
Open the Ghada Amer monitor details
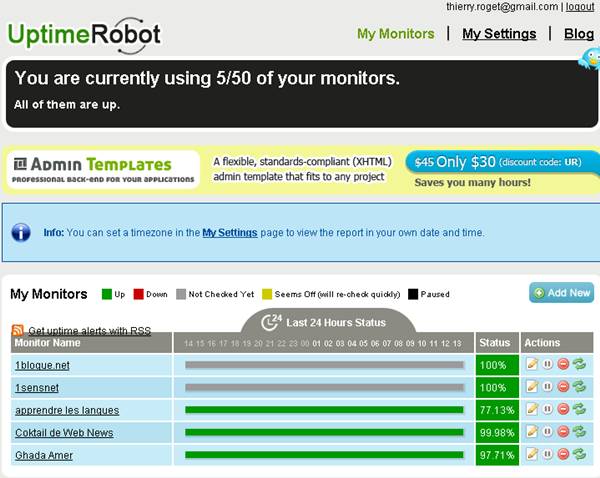pos(44,455)
